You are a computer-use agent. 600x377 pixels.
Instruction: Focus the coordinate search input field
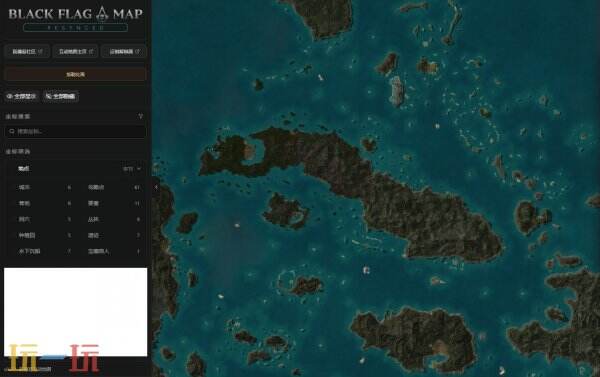75,131
